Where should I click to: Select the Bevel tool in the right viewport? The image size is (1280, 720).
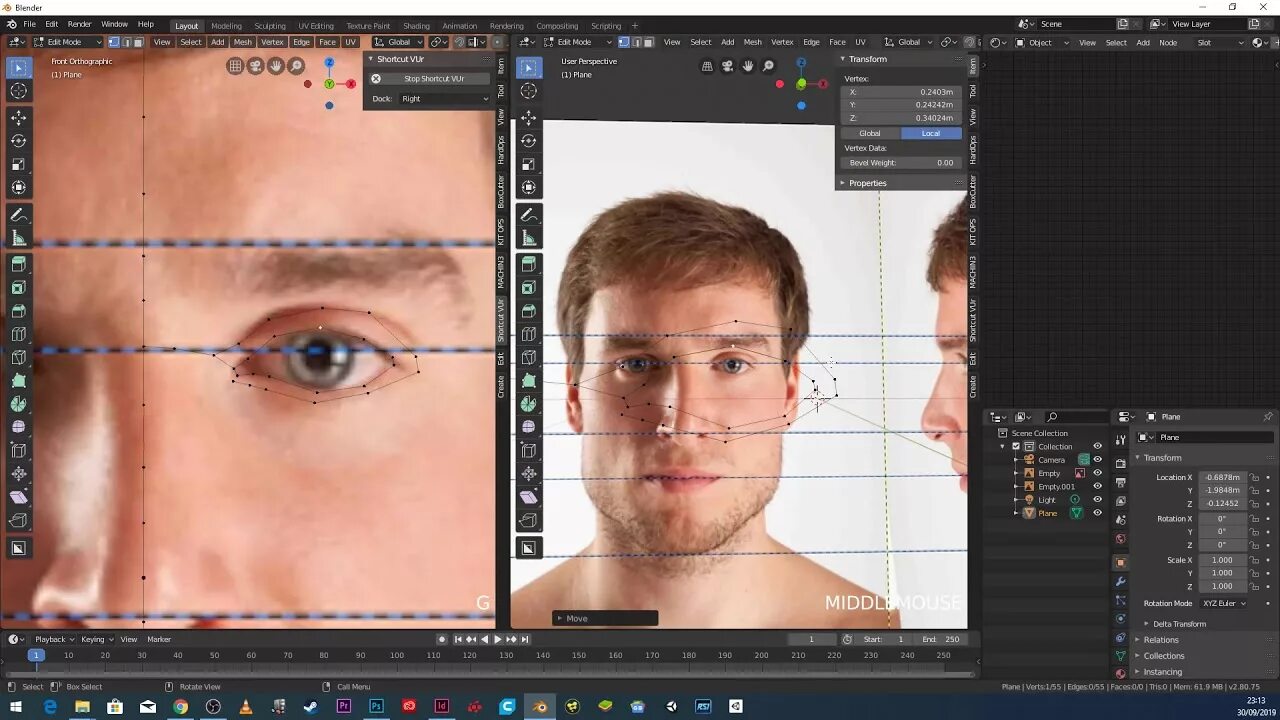click(x=529, y=311)
